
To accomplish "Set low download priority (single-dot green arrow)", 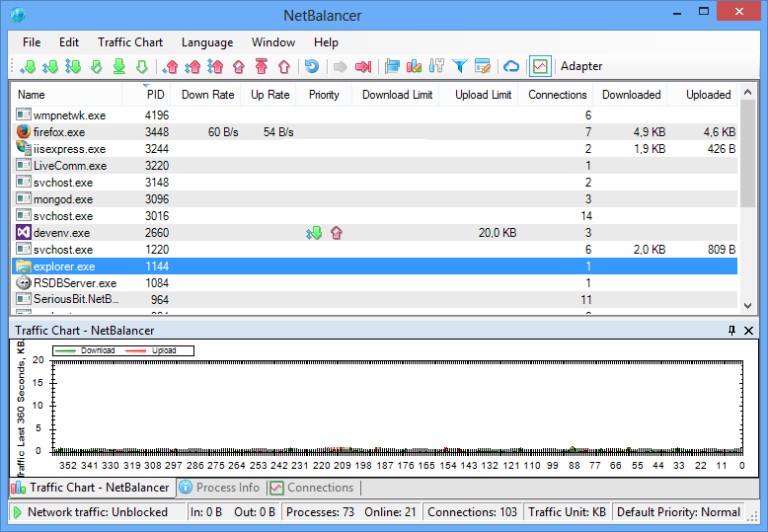I will 28,66.
